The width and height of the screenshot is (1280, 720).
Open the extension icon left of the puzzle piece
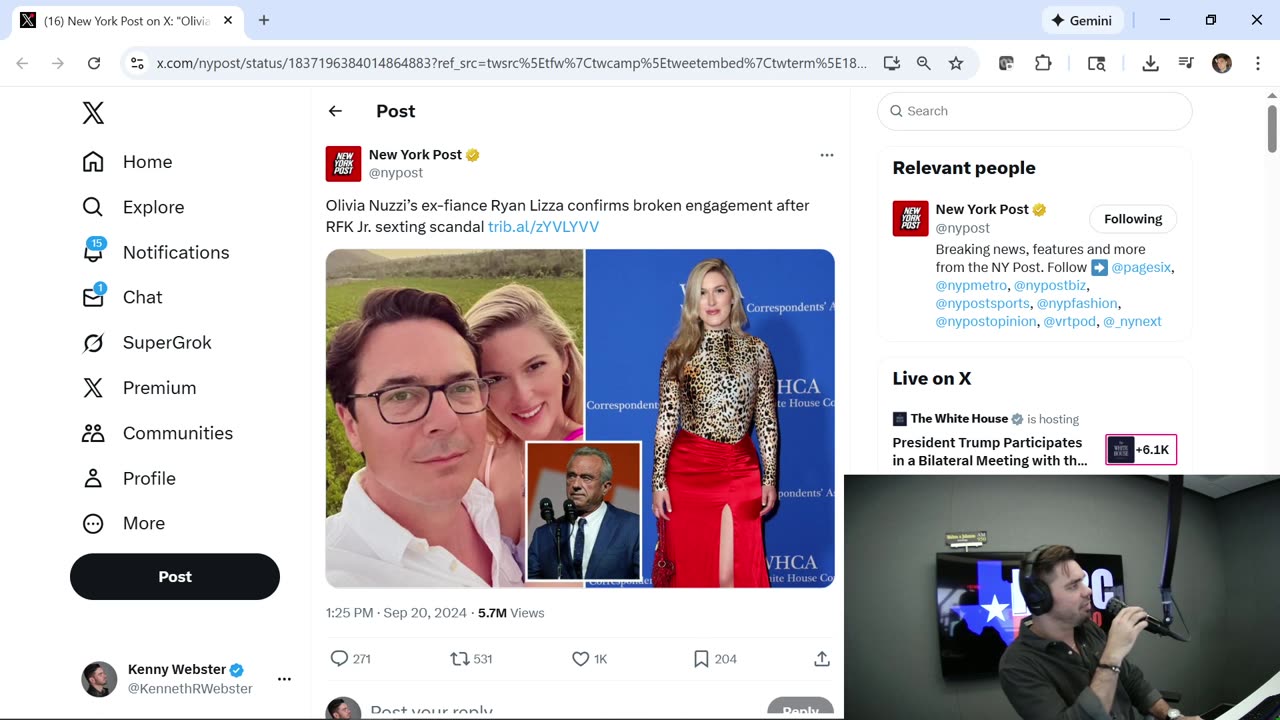click(x=1007, y=63)
